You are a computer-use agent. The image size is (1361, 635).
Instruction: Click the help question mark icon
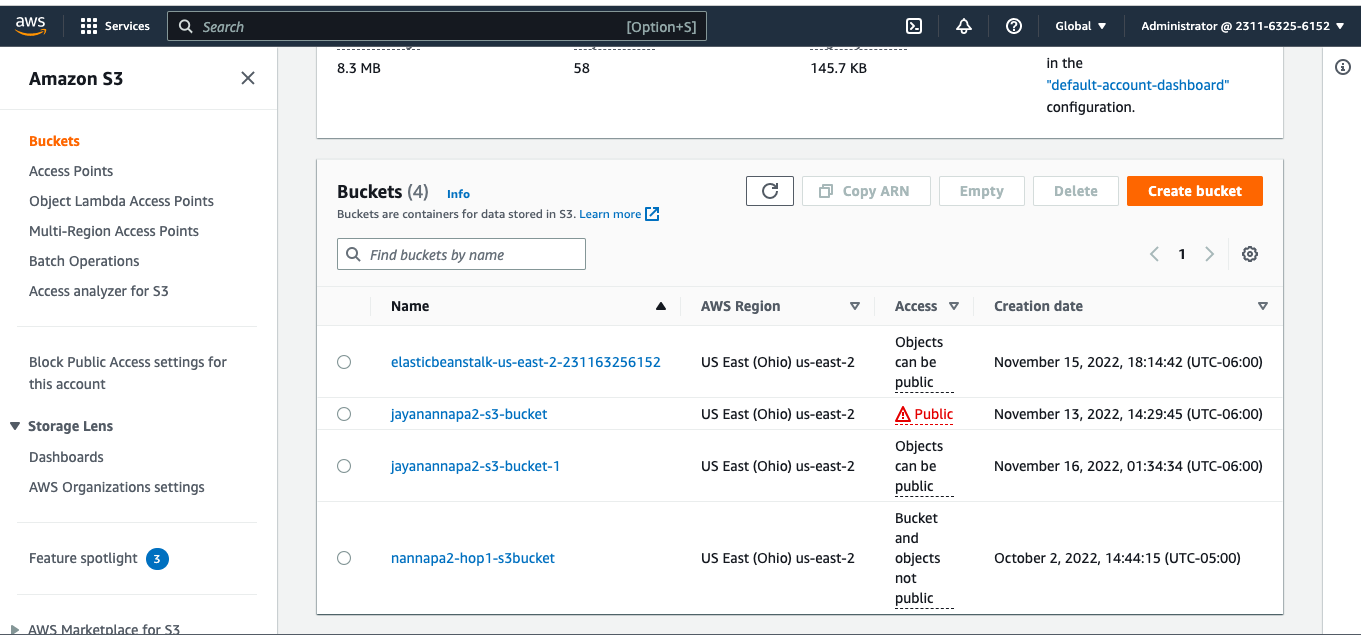pos(1014,26)
